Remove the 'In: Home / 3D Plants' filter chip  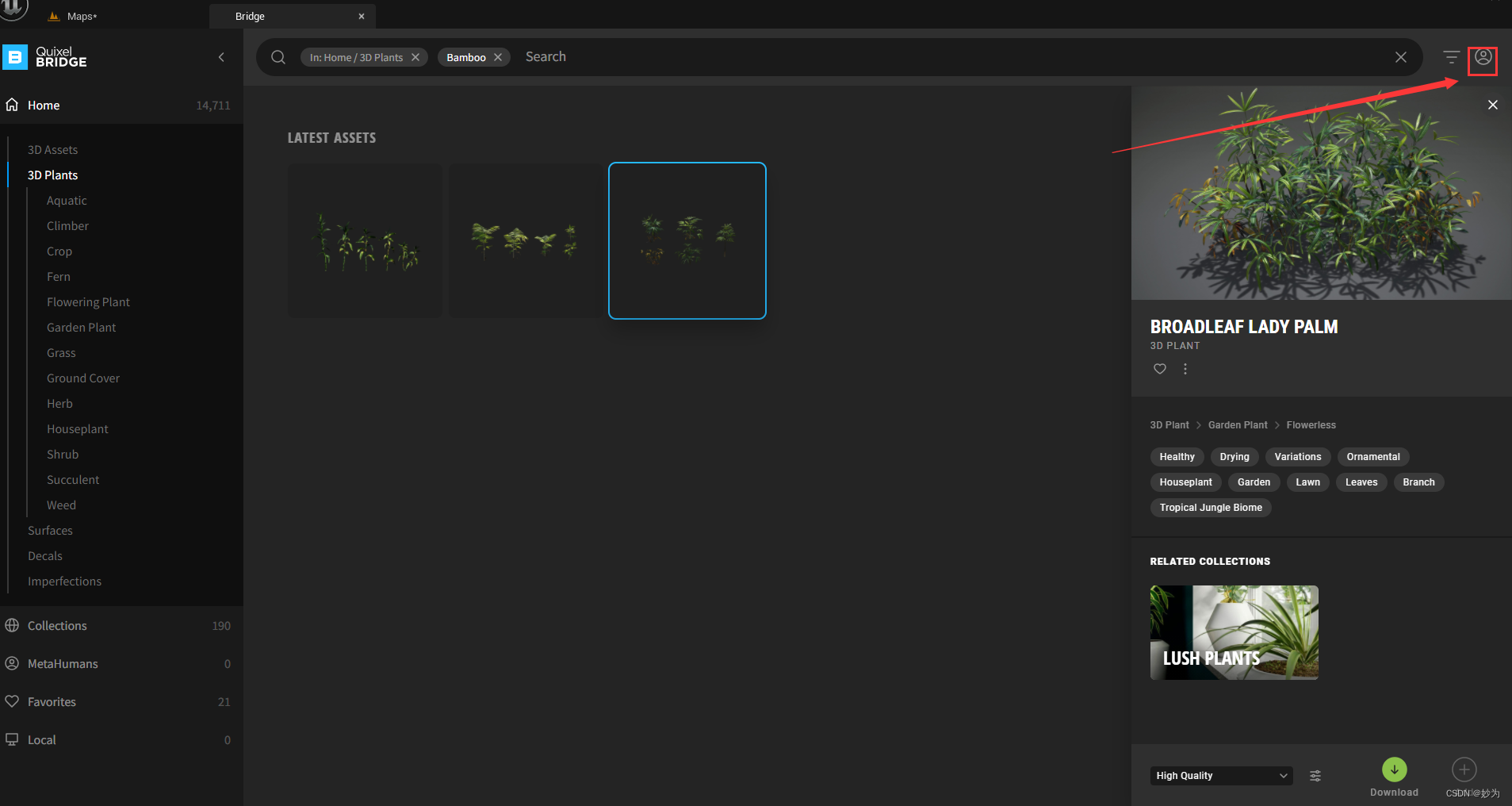click(415, 57)
